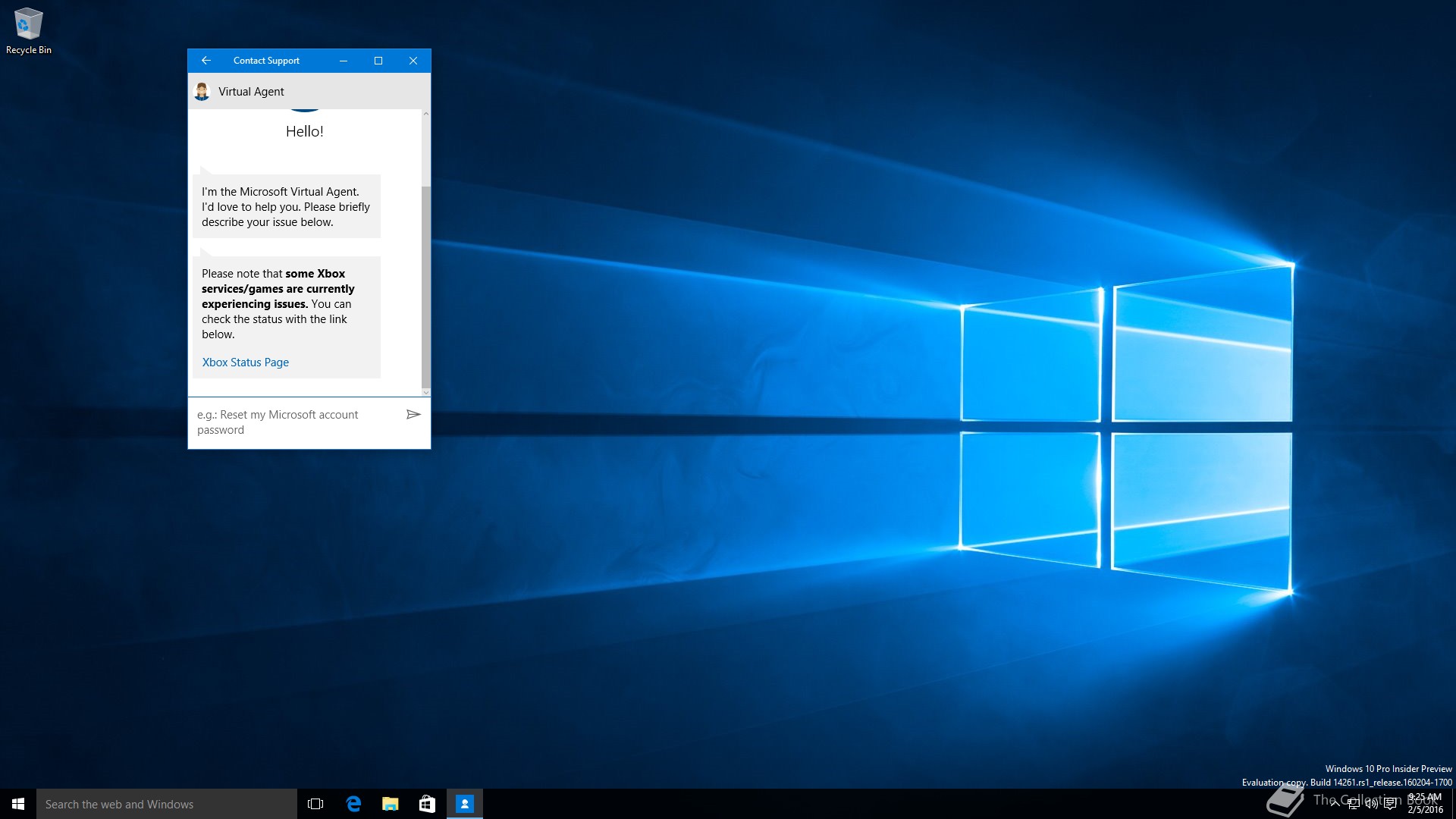Click the chat scrollbar down arrow
1456x819 pixels.
click(425, 392)
